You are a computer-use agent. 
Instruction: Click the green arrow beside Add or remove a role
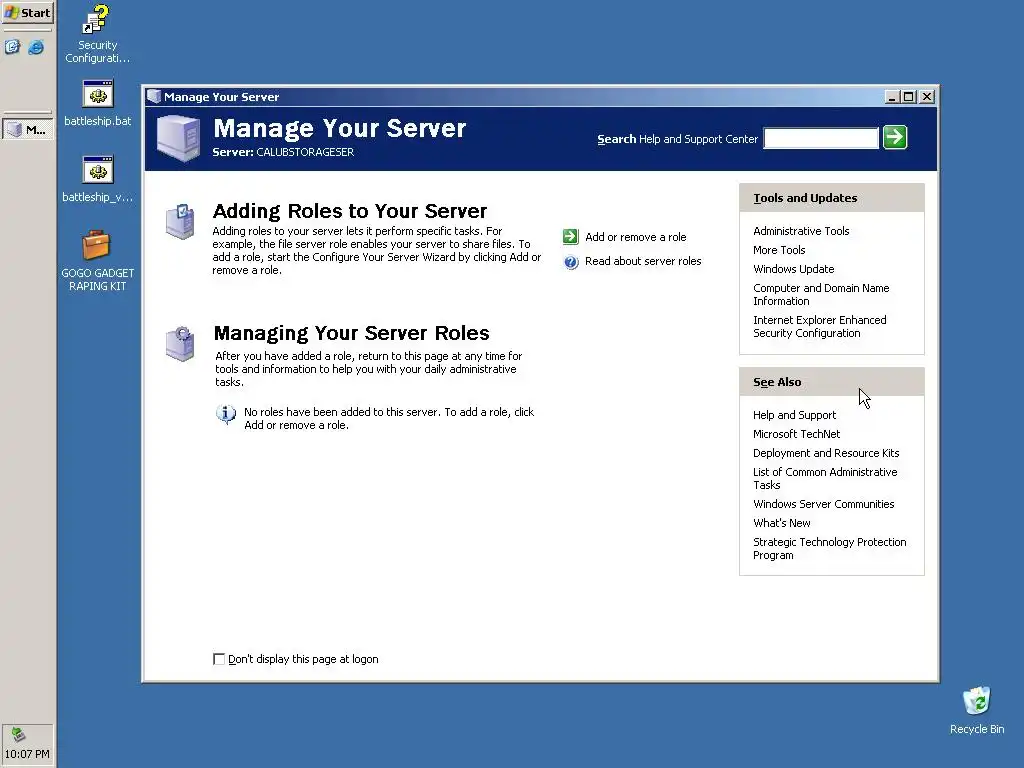571,236
